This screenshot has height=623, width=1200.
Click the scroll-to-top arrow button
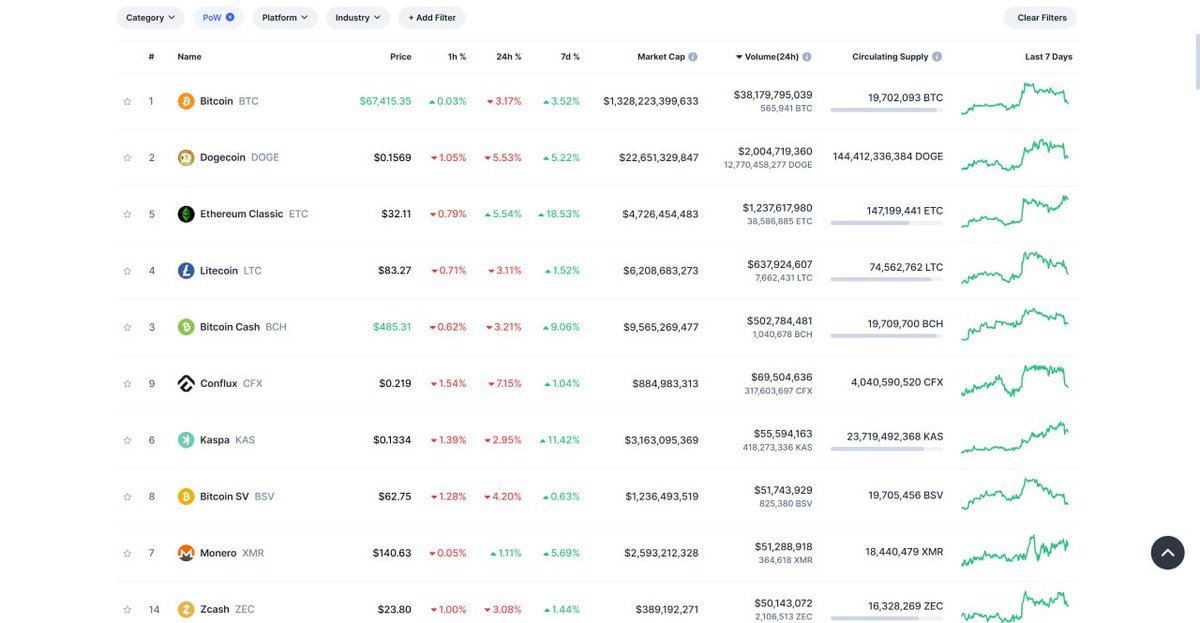1167,553
